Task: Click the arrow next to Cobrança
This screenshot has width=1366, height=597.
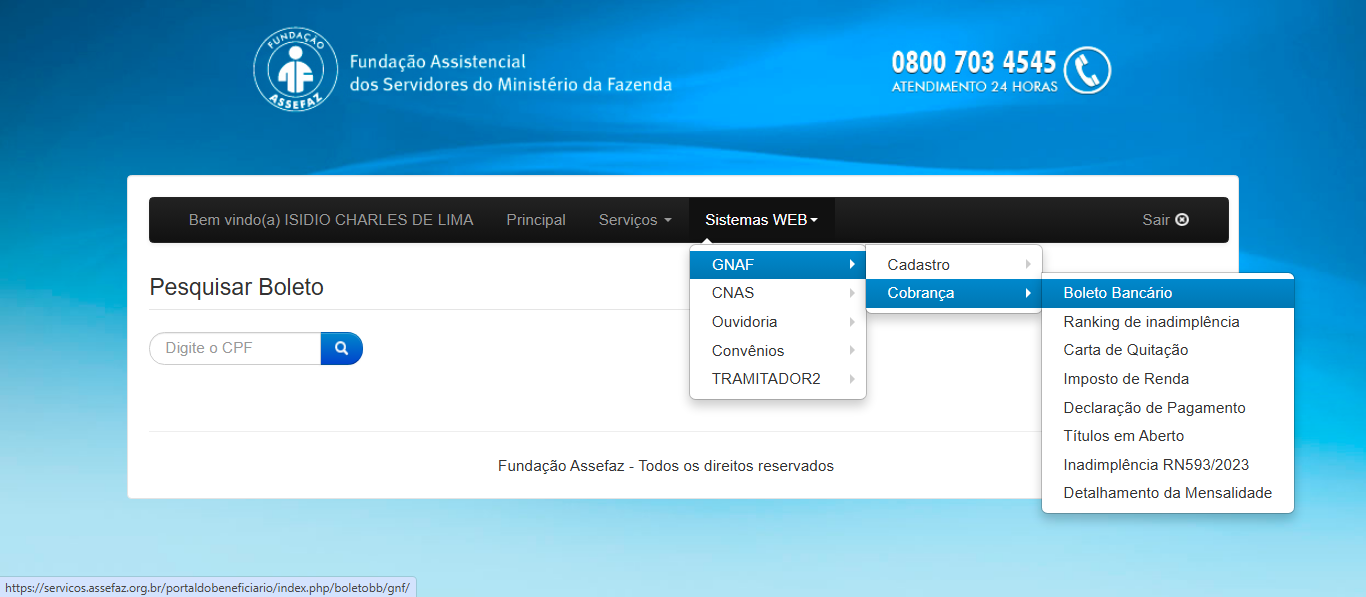Action: [1028, 293]
